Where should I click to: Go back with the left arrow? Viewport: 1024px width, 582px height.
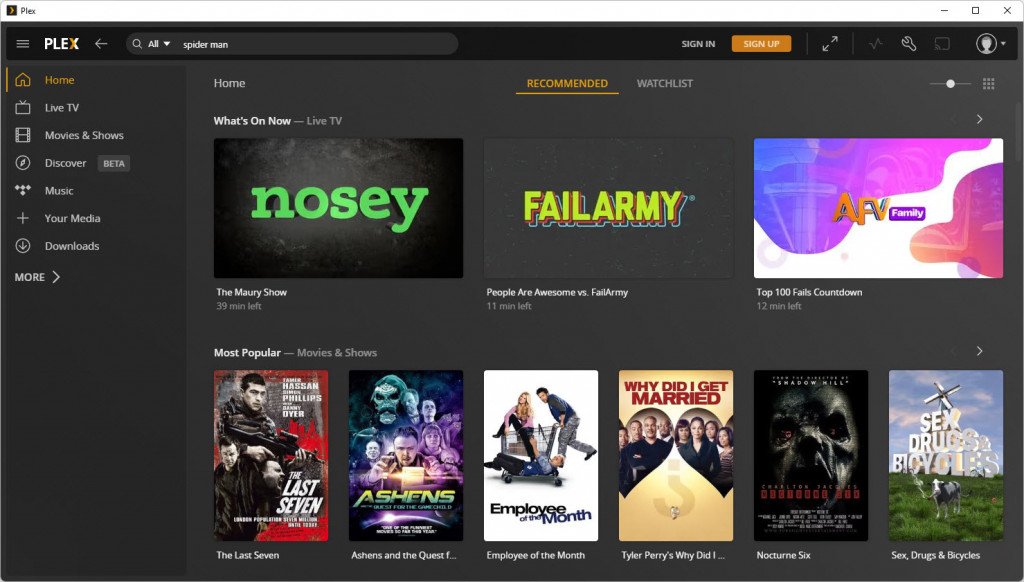point(101,44)
